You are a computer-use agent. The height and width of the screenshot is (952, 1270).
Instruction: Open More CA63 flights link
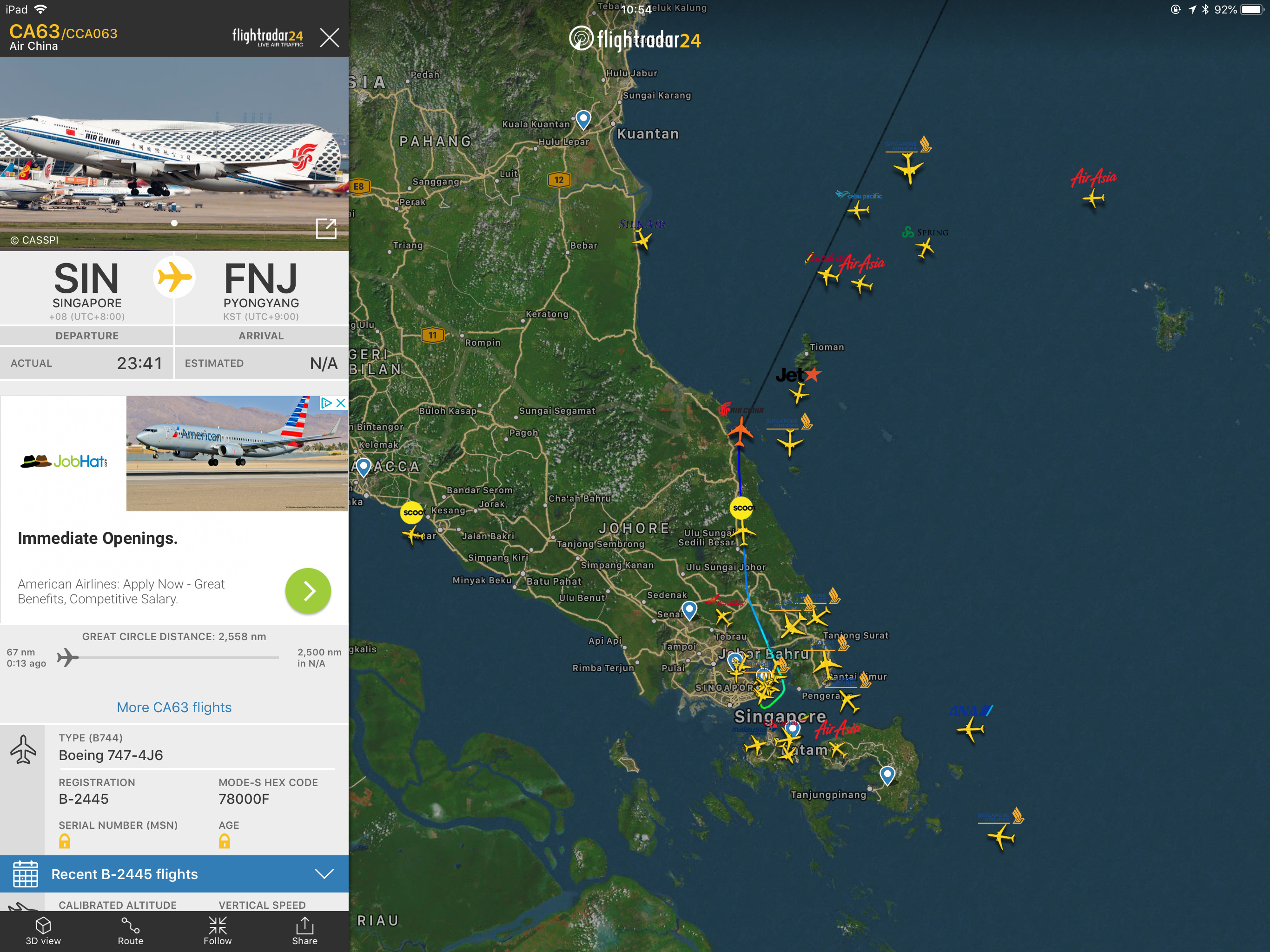174,707
